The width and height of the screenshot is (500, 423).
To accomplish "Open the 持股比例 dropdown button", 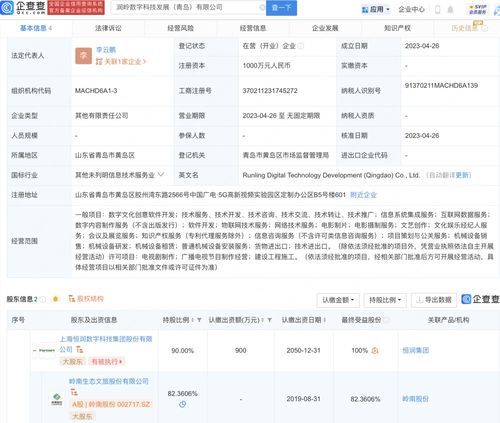I will coord(385,300).
